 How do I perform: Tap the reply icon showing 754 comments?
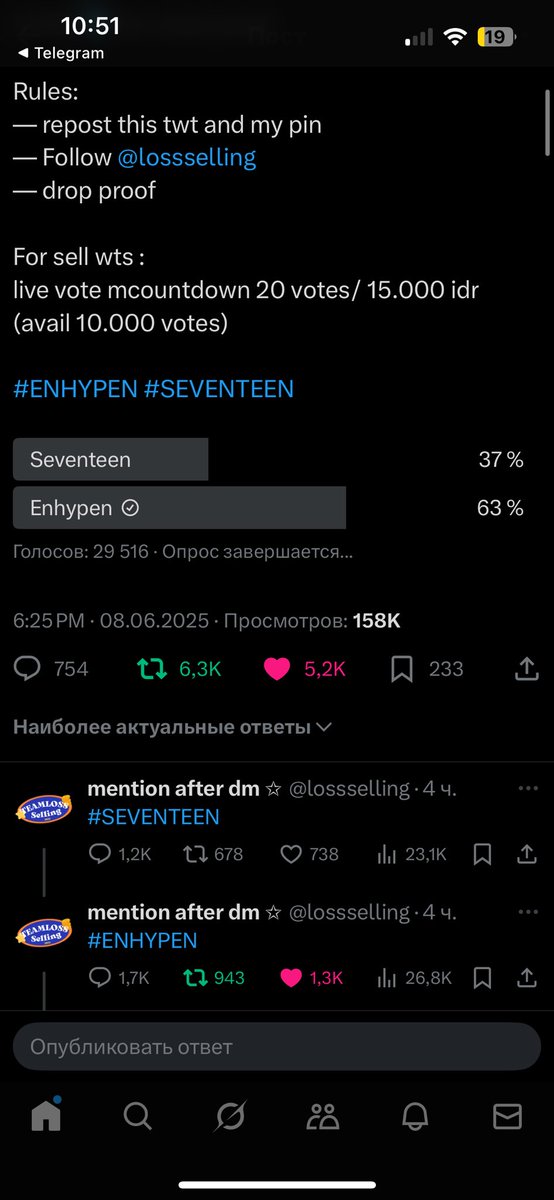27,669
